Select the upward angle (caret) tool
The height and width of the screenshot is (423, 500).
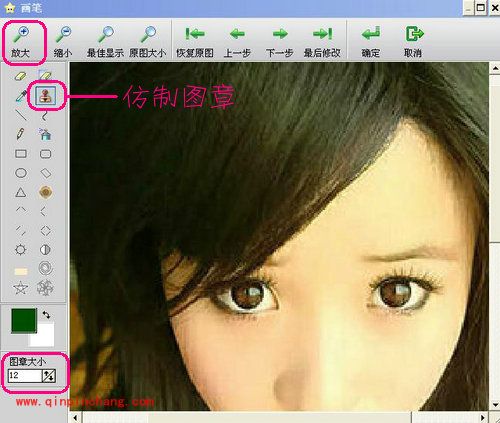pyautogui.click(x=21, y=210)
